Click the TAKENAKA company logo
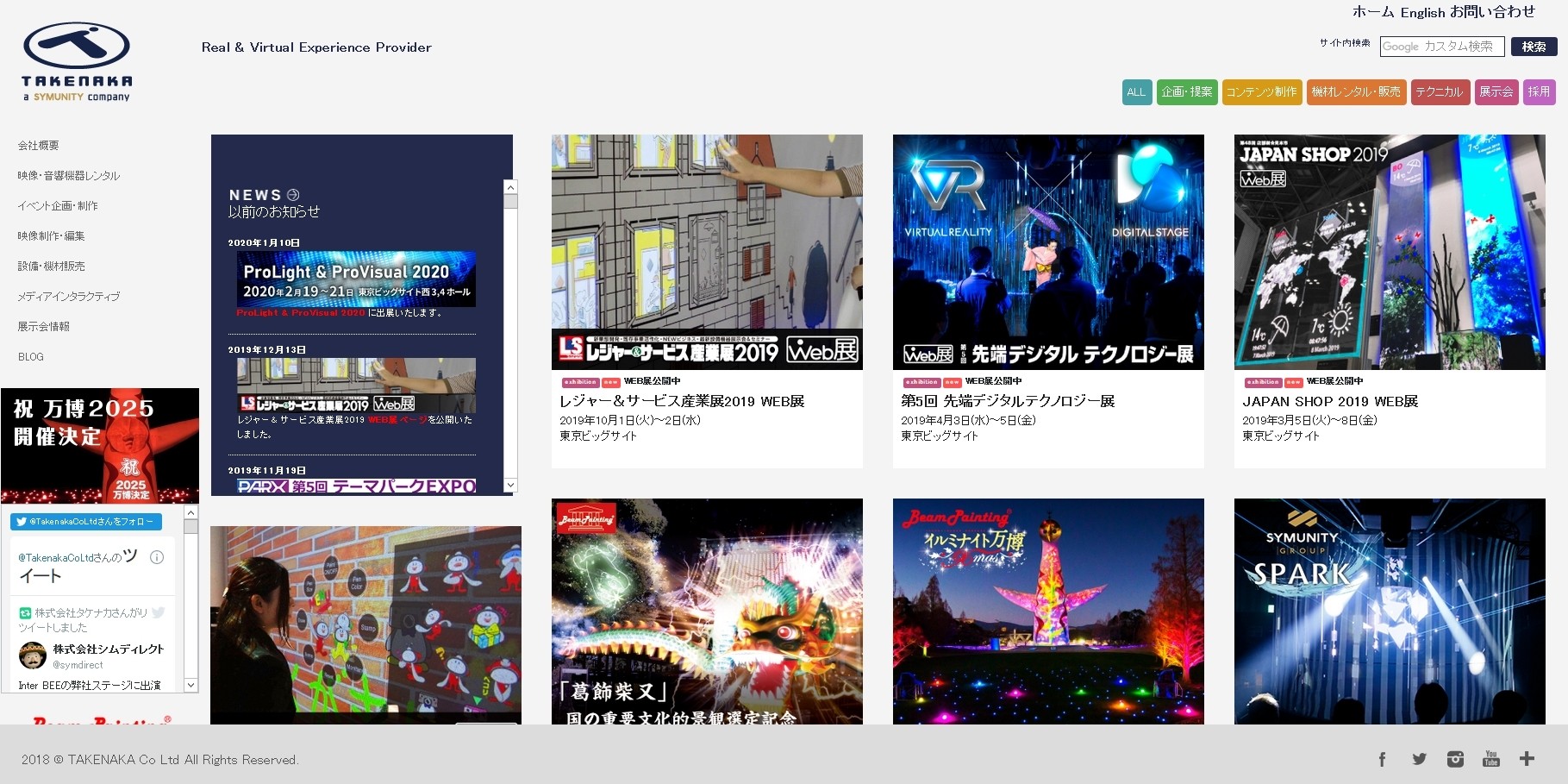 pos(77,62)
